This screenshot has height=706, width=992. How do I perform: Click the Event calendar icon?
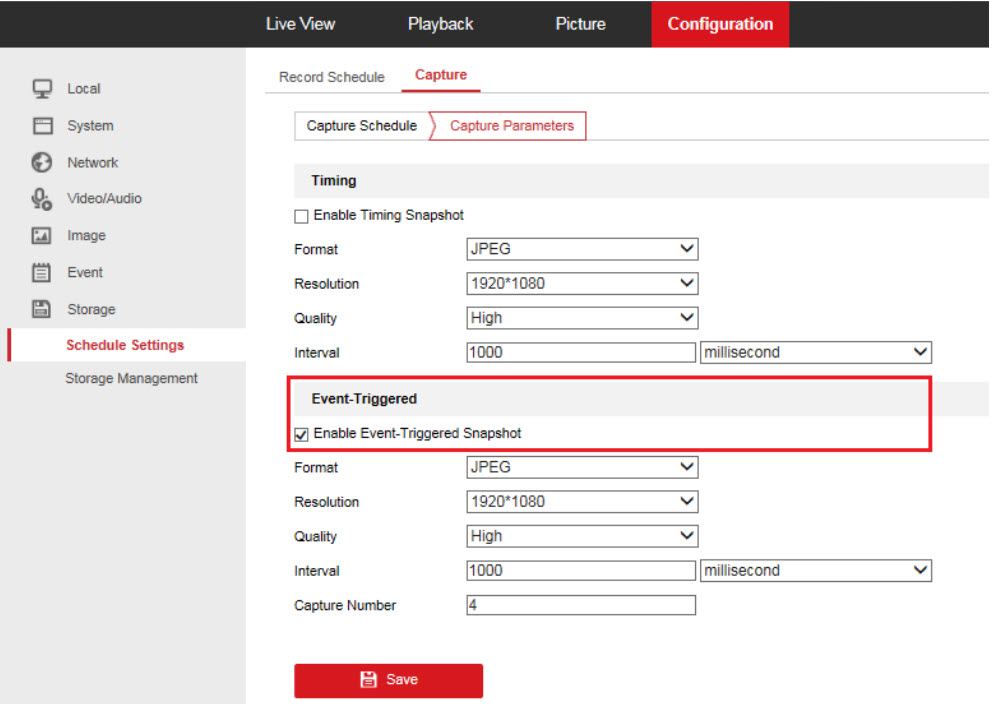coord(42,272)
